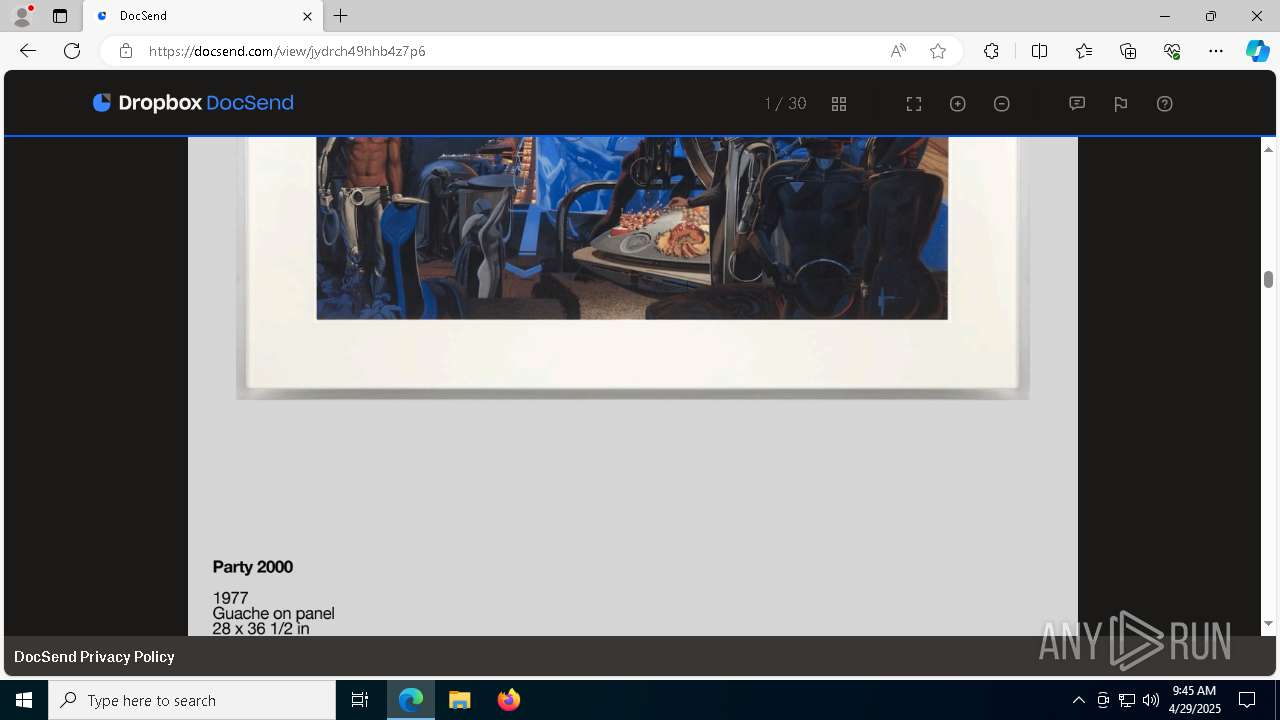1280x720 pixels.
Task: Open File Explorer from taskbar
Action: (459, 700)
